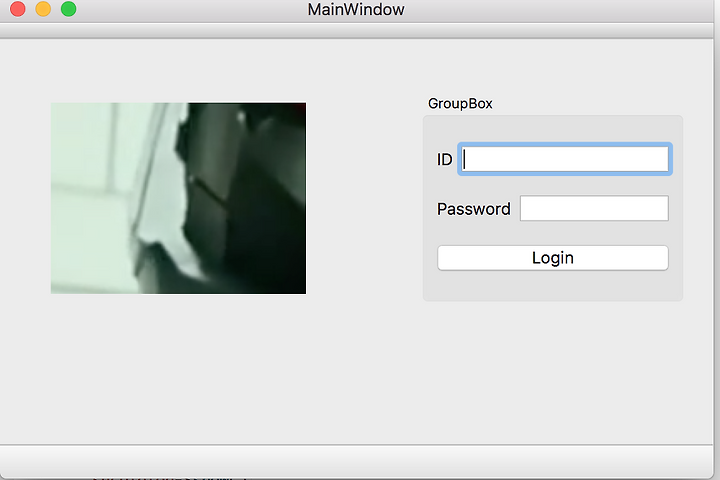This screenshot has height=480, width=720.
Task: Close the MainWindow with red button
Action: [x=17, y=9]
